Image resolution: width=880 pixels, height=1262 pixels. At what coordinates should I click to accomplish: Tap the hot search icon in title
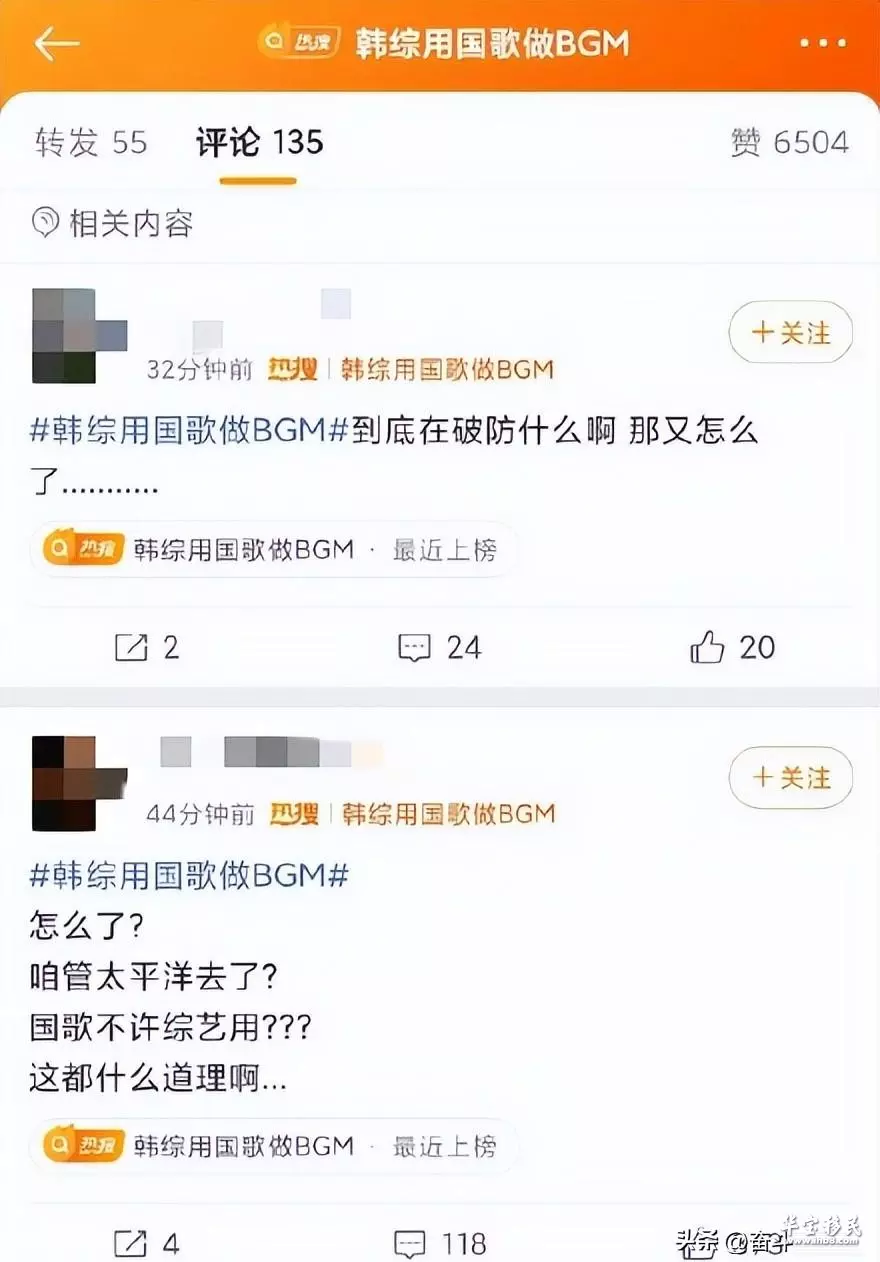point(299,42)
